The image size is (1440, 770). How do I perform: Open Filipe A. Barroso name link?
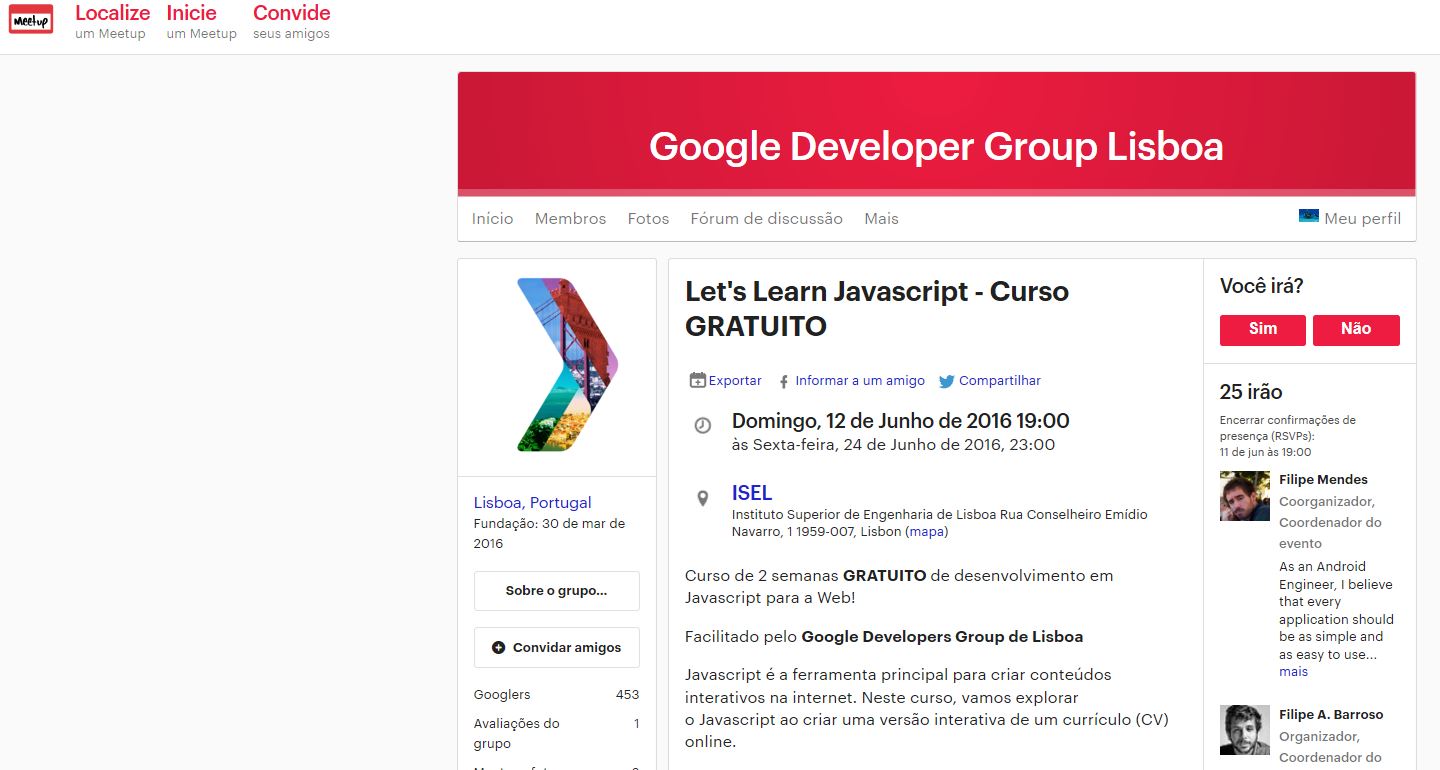[1331, 715]
